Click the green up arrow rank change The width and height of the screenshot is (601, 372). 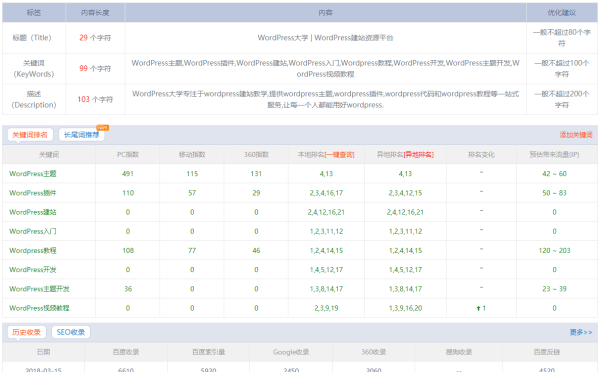(478, 308)
